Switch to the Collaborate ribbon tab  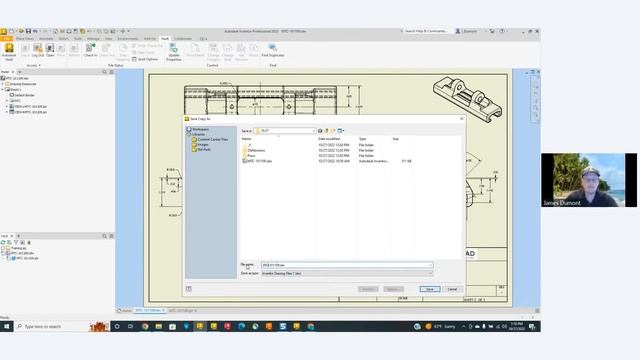pyautogui.click(x=183, y=39)
